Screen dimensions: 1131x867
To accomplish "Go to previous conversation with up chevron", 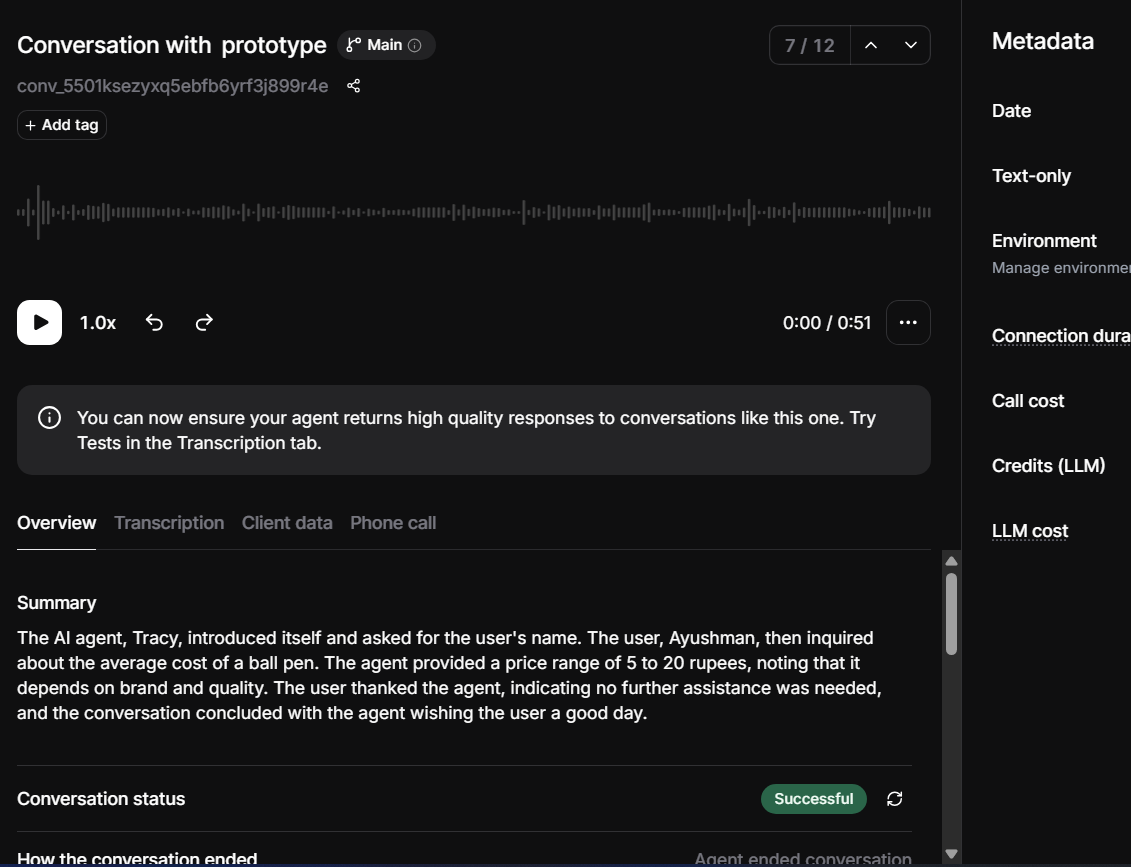I will pos(871,45).
